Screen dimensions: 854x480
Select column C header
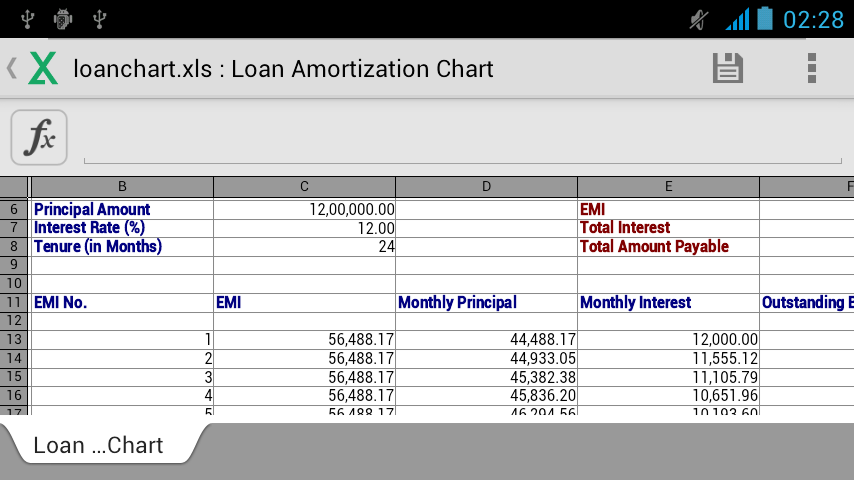tap(304, 187)
